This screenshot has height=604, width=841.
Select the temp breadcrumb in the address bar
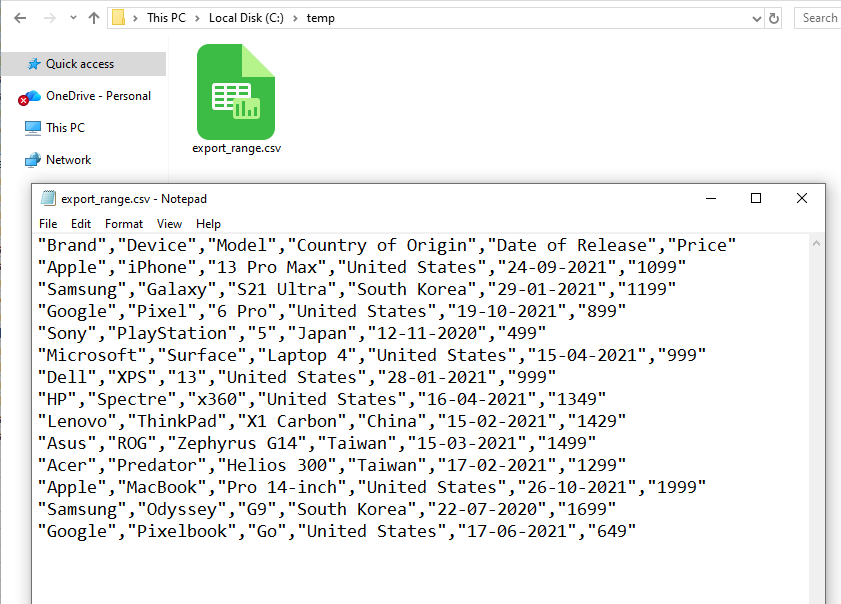tap(321, 17)
